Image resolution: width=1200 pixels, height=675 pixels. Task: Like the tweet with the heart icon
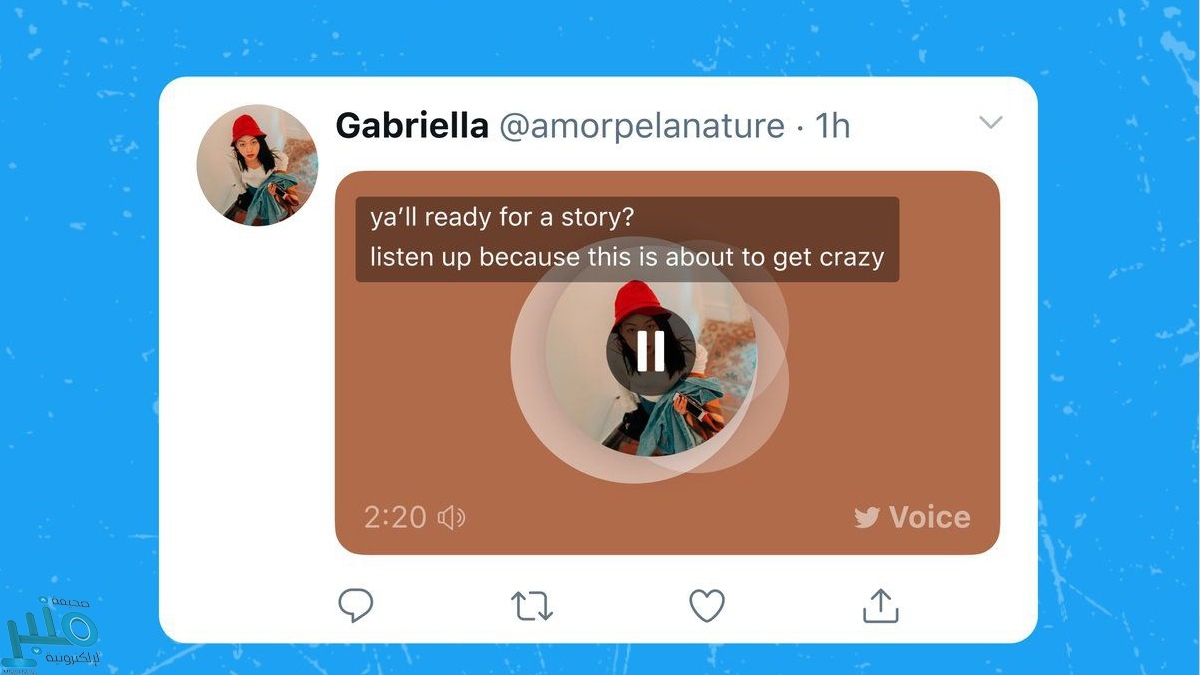pyautogui.click(x=707, y=606)
